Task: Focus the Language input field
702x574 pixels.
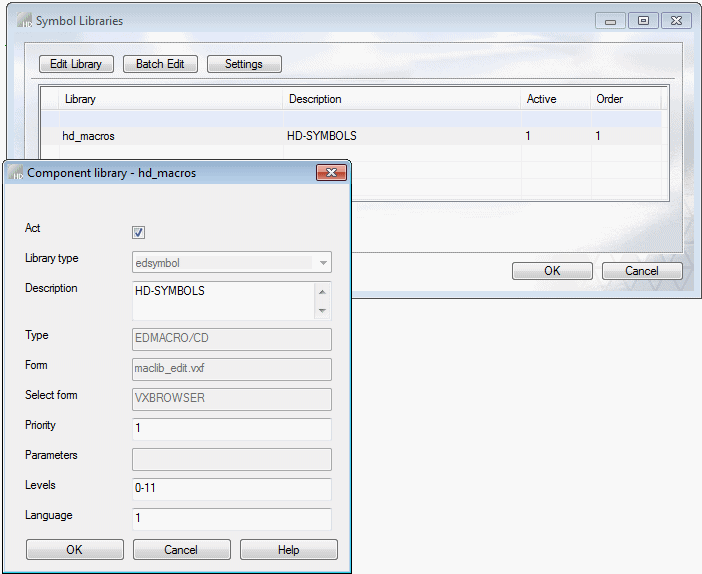Action: [231, 519]
